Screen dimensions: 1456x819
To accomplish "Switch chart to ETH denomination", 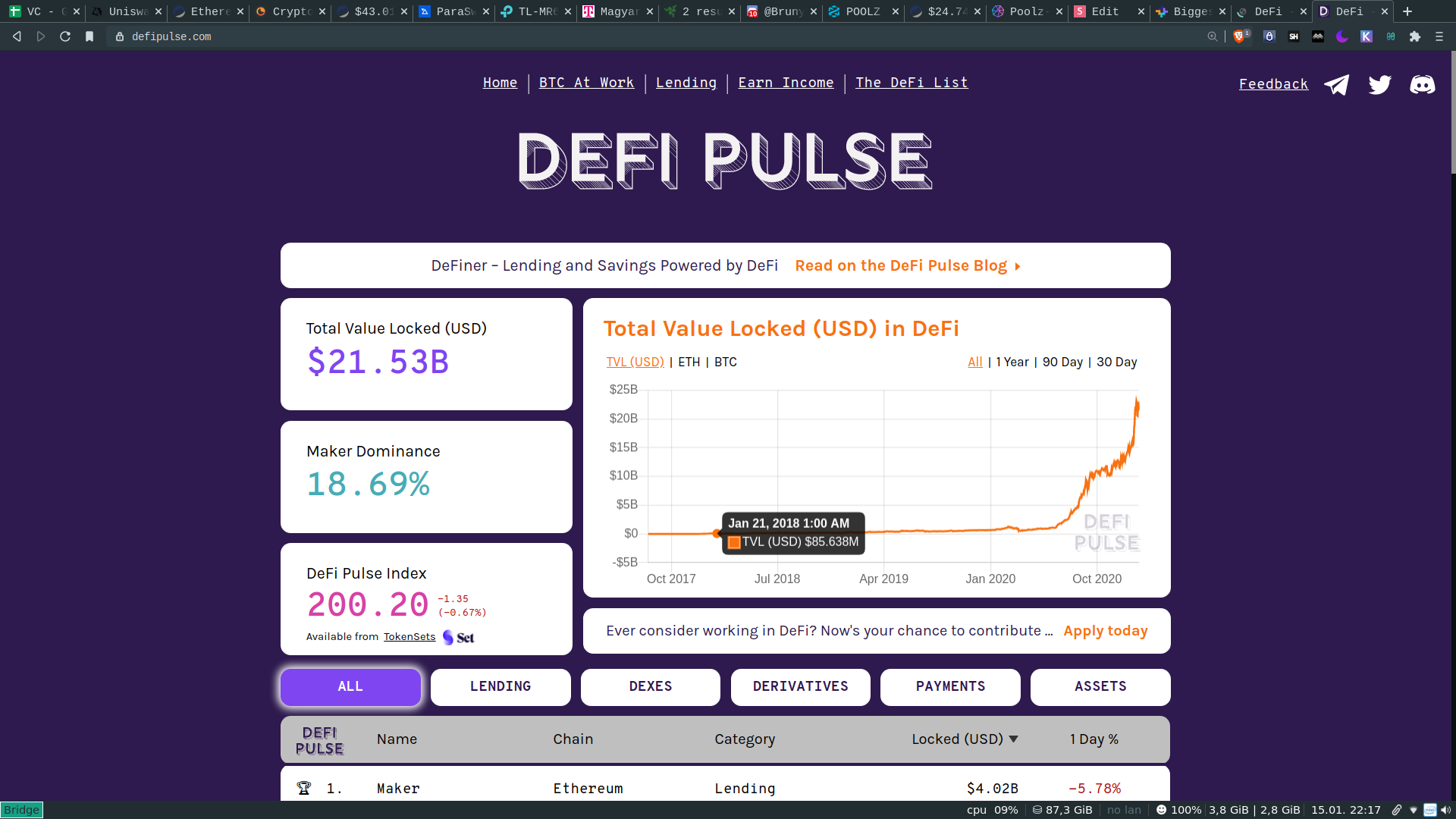I will point(689,362).
